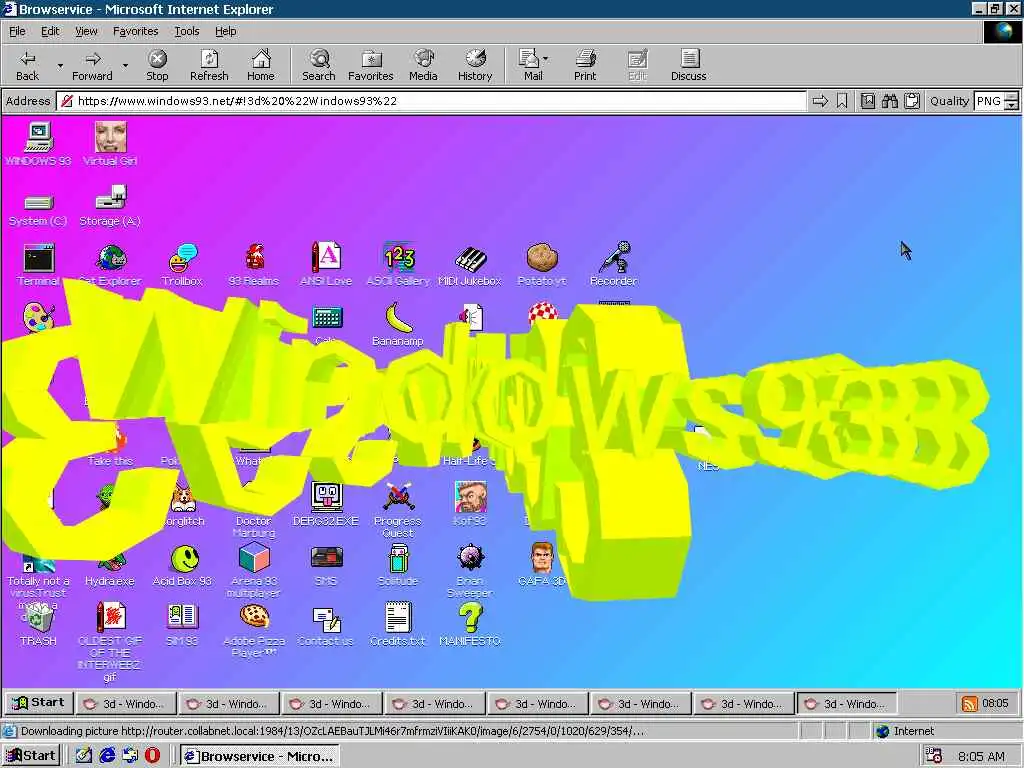
Task: Launch the Recorder microphone icon
Action: 613,264
